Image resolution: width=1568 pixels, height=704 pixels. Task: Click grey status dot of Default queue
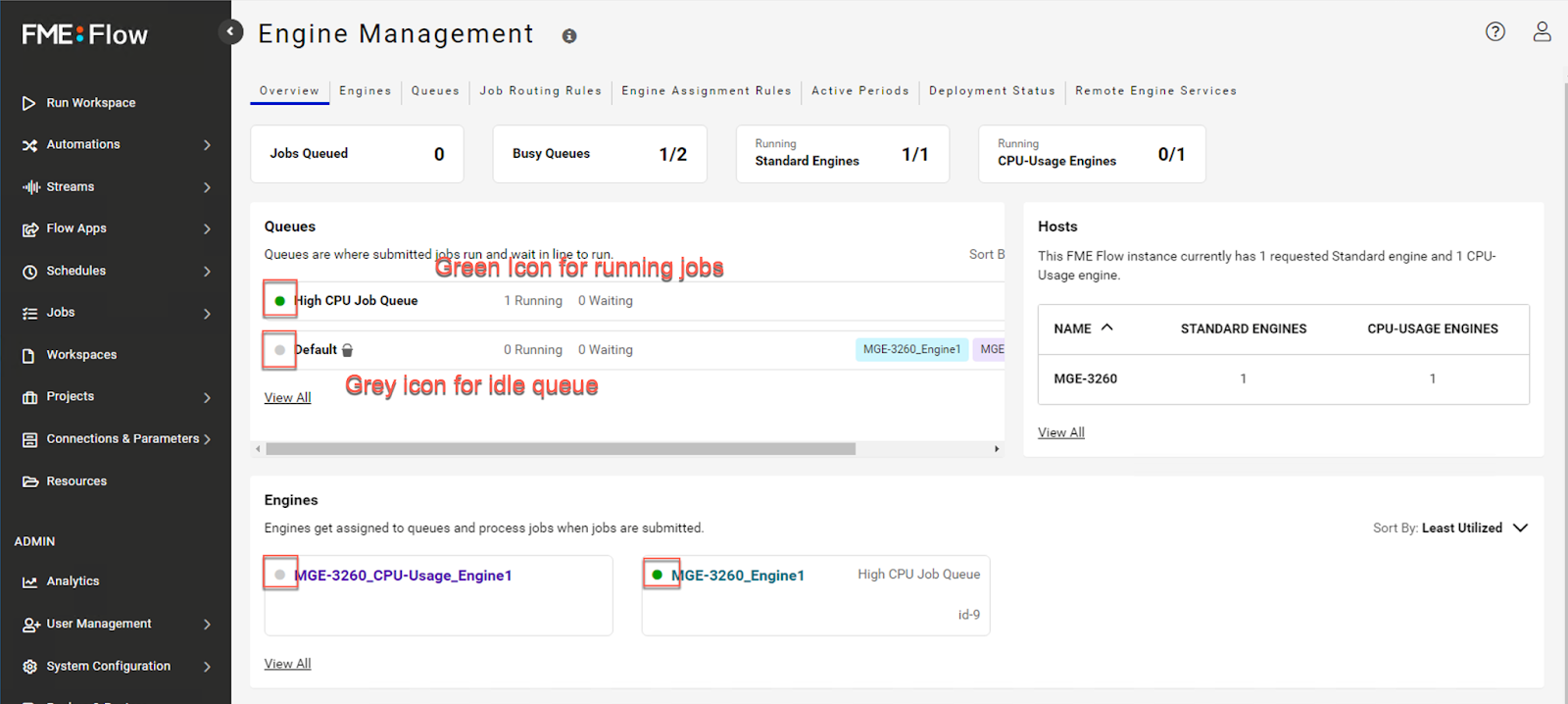[280, 350]
